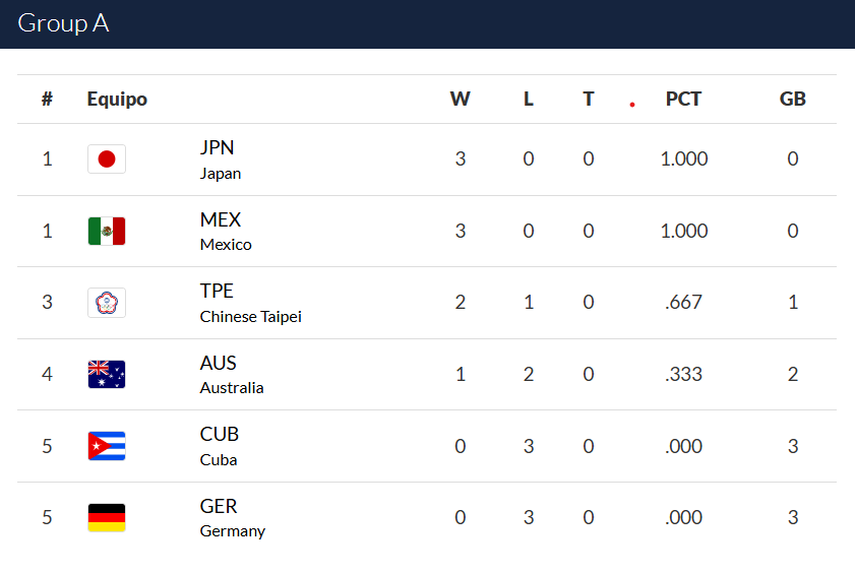855x574 pixels.
Task: Click the Chinese Taipei flag icon
Action: [106, 302]
